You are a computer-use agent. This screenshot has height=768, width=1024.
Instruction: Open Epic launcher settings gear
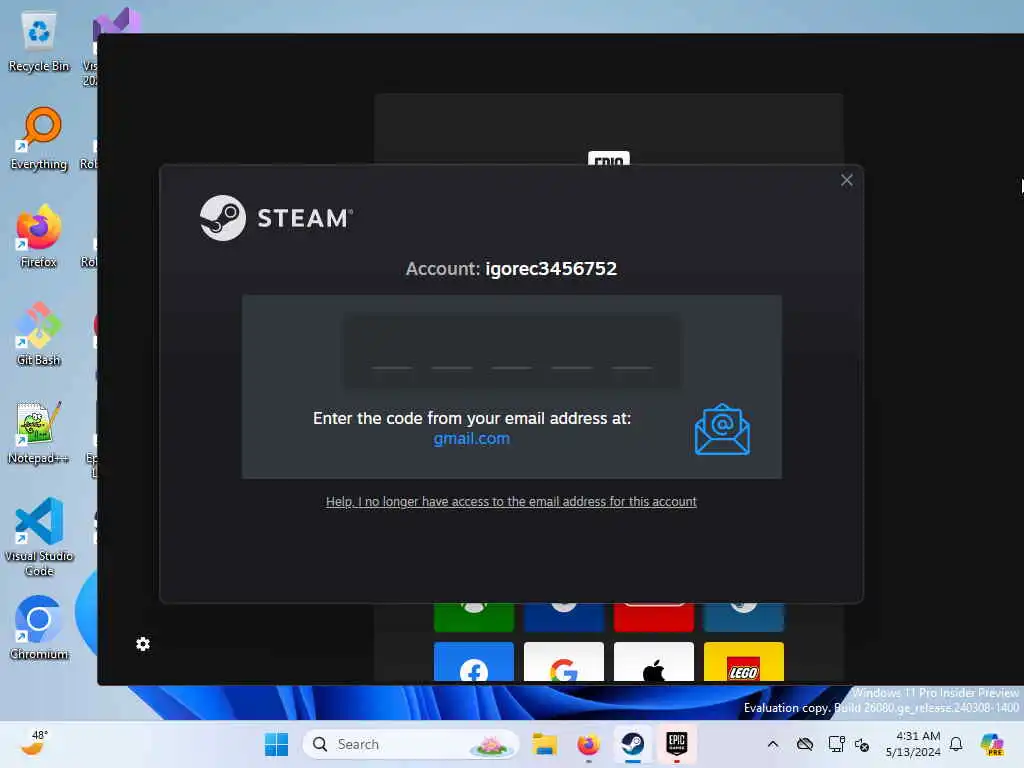click(x=143, y=645)
